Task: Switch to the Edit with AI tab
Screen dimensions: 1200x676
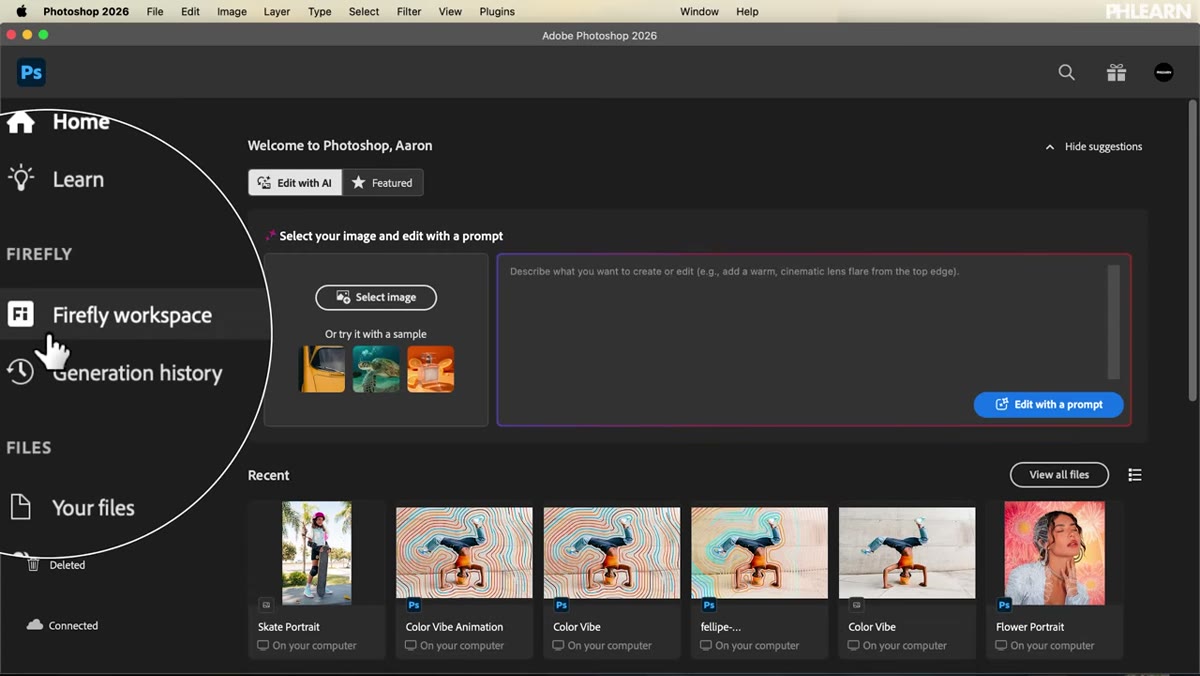Action: pyautogui.click(x=295, y=183)
